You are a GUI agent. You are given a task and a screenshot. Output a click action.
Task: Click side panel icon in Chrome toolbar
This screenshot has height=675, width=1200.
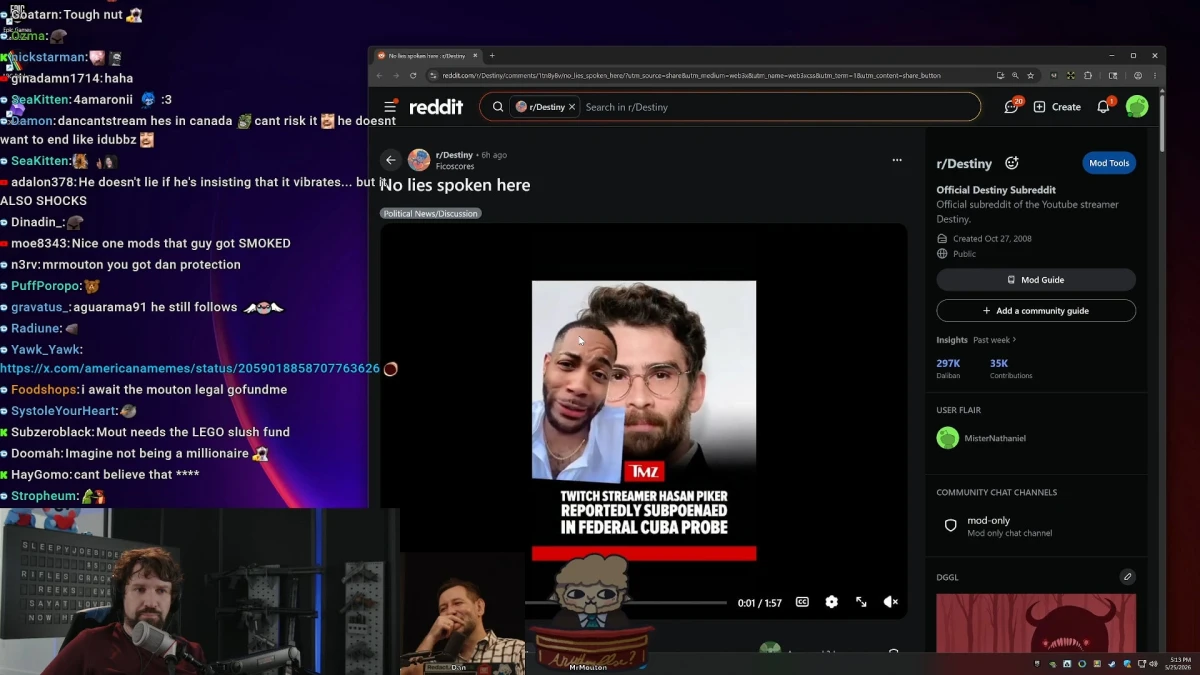[1113, 75]
